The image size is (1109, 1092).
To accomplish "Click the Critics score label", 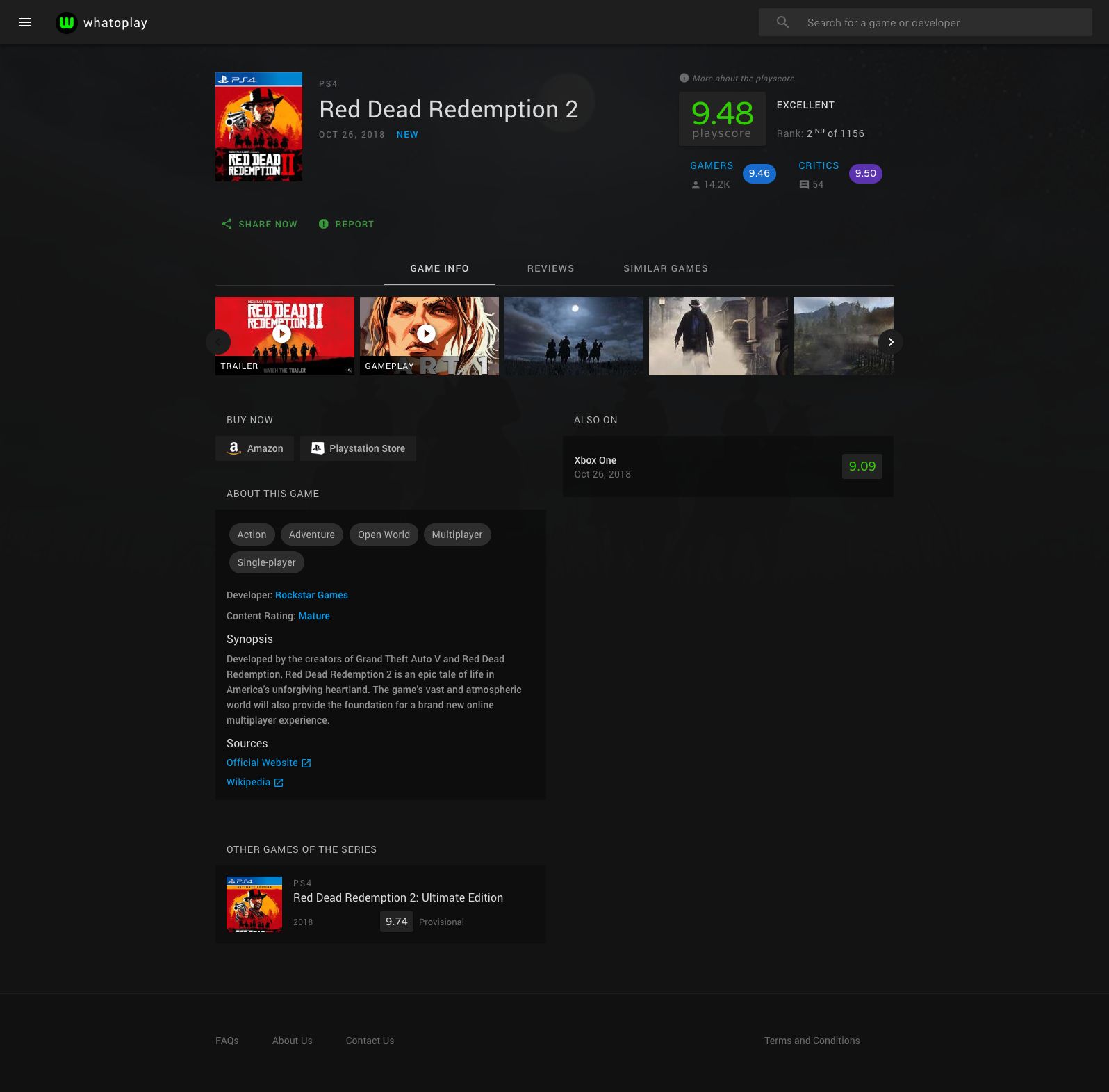I will [819, 165].
